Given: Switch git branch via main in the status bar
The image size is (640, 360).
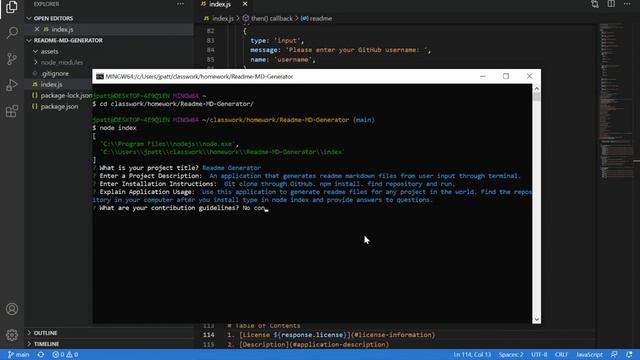Looking at the screenshot, I should click(x=18, y=354).
